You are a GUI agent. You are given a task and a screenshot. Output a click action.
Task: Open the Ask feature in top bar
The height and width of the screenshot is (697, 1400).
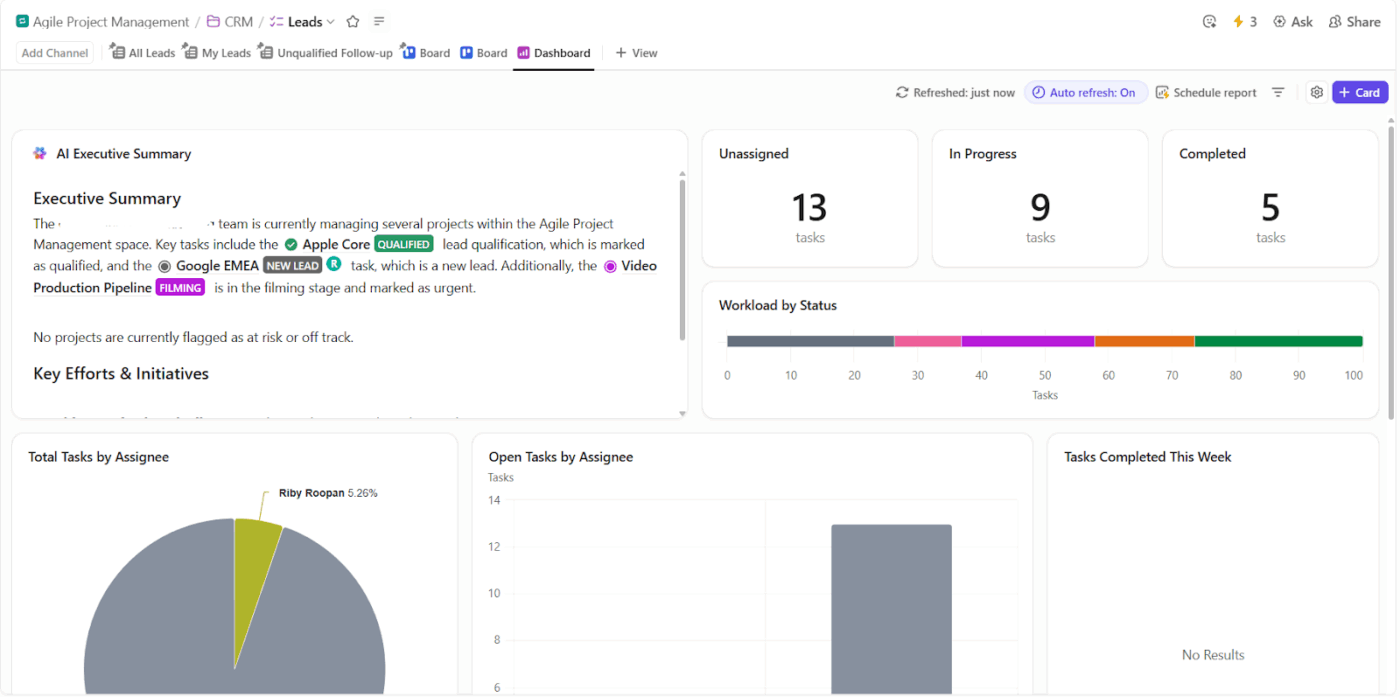tap(1293, 20)
